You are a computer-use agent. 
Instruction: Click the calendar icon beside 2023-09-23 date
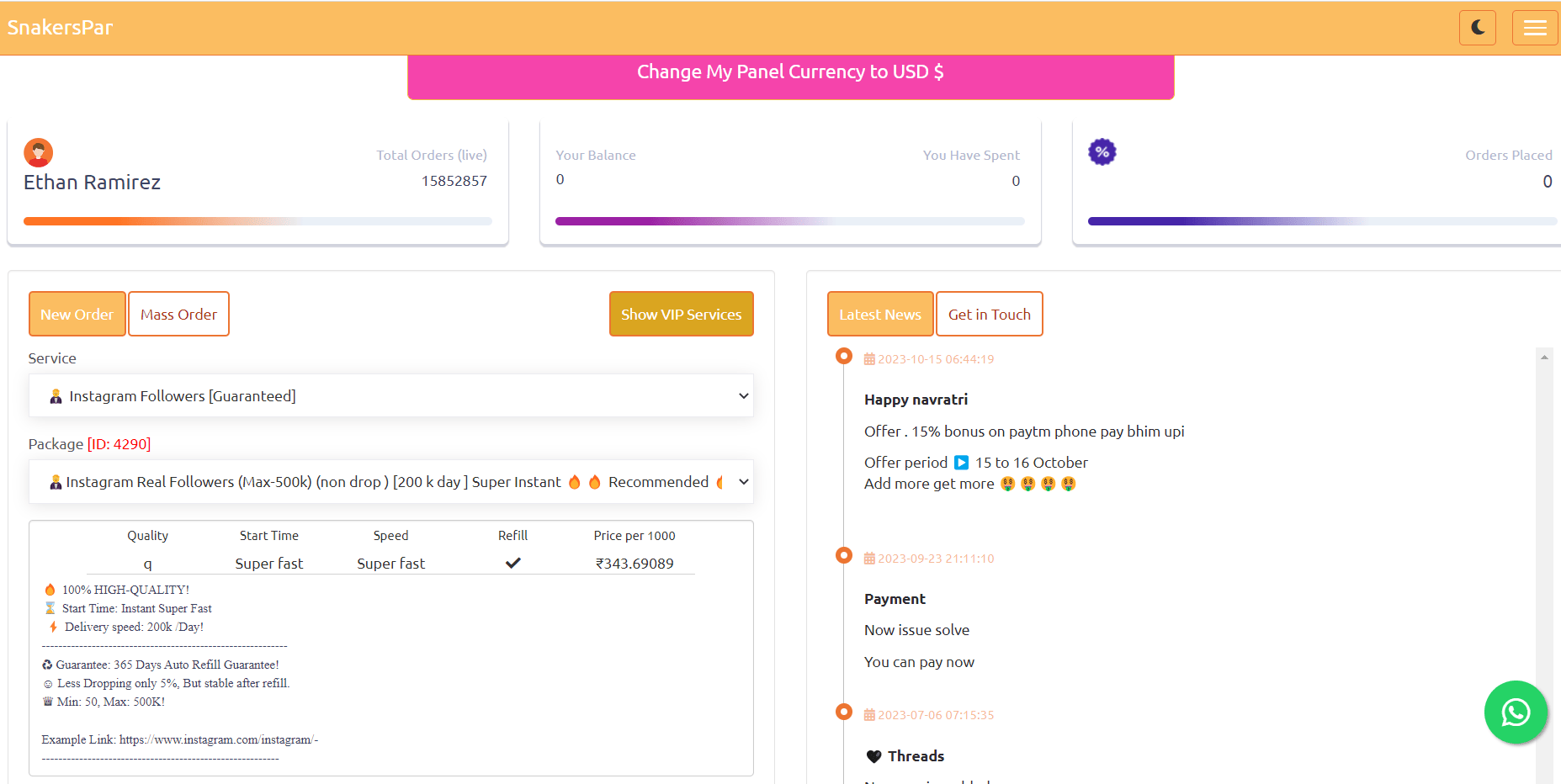[x=869, y=559]
